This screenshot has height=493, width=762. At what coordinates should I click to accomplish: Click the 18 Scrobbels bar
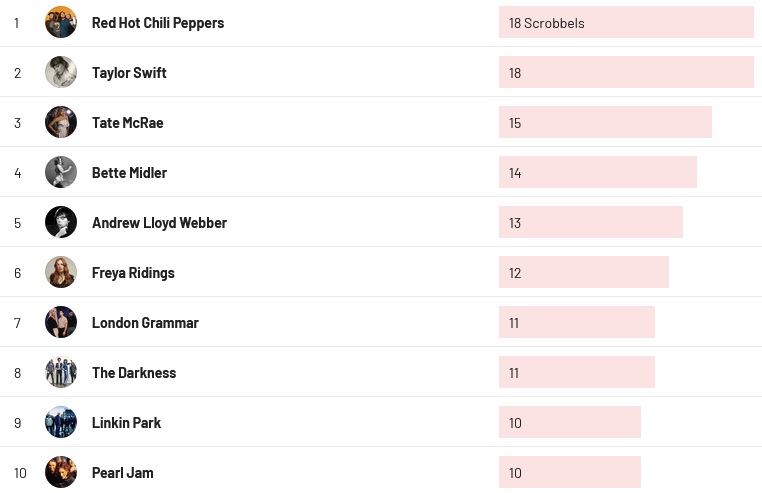pyautogui.click(x=626, y=22)
